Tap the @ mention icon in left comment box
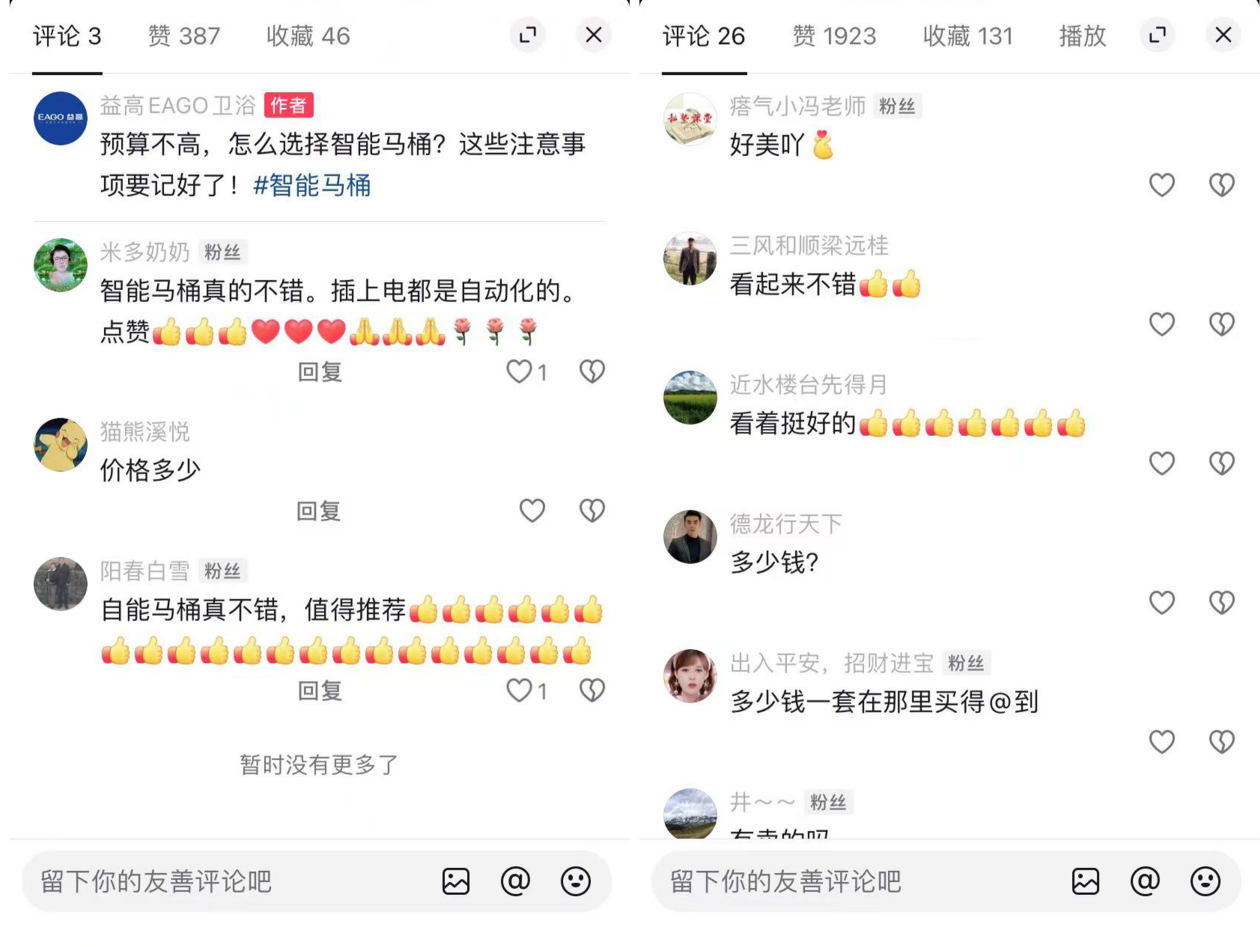1260x947 pixels. coord(515,881)
